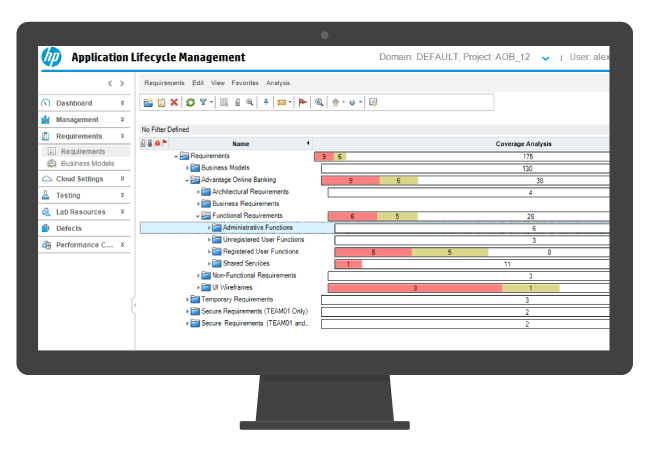The width and height of the screenshot is (650, 450).
Task: Select Registered User Functions folder
Action: [x=260, y=252]
